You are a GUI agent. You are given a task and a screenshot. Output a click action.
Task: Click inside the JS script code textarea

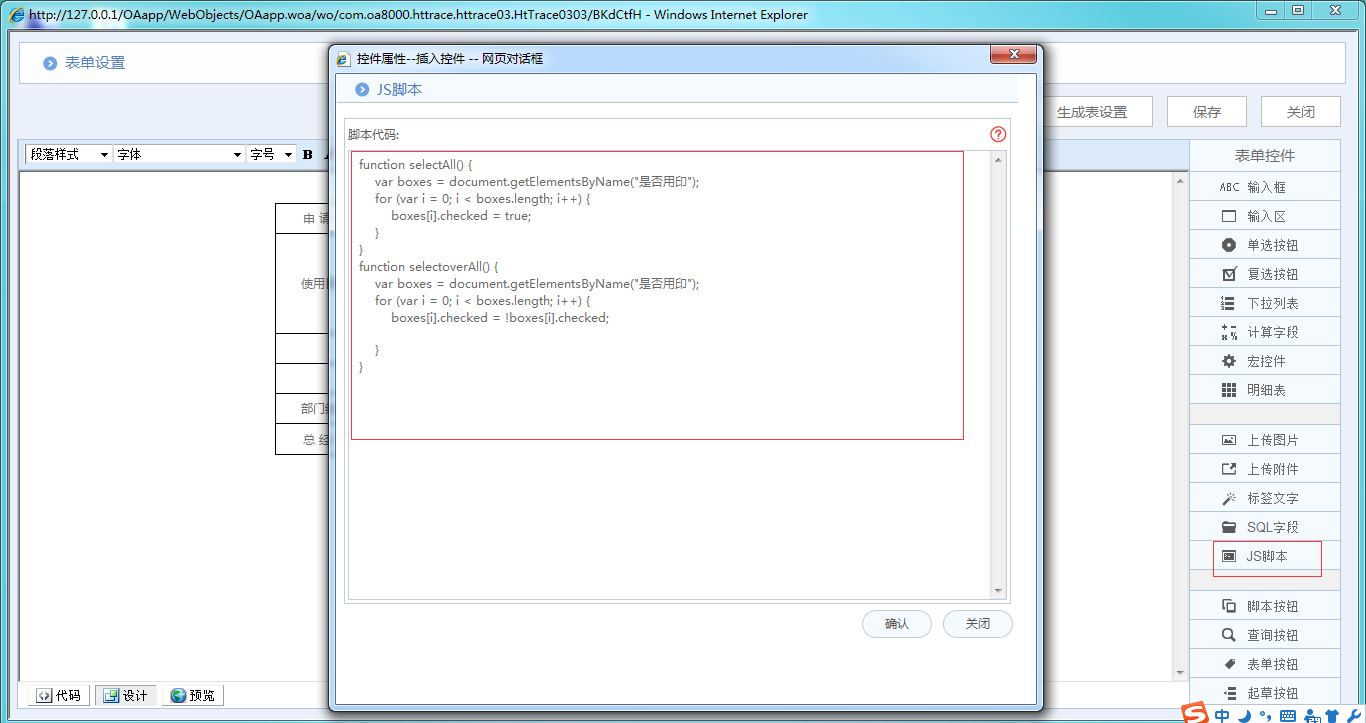click(x=657, y=400)
